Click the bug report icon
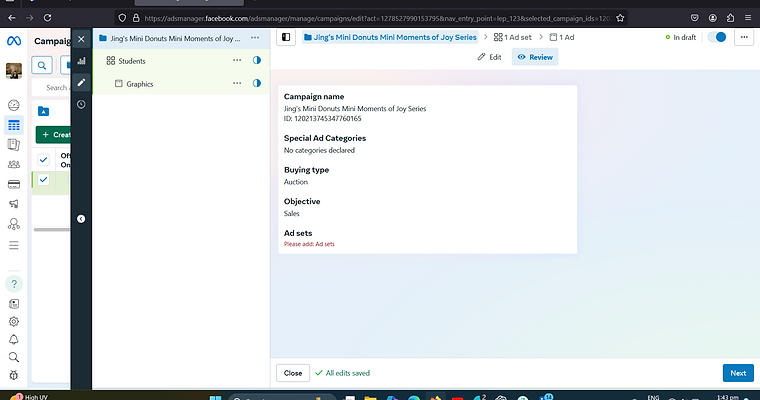Image resolution: width=760 pixels, height=400 pixels. coord(14,375)
